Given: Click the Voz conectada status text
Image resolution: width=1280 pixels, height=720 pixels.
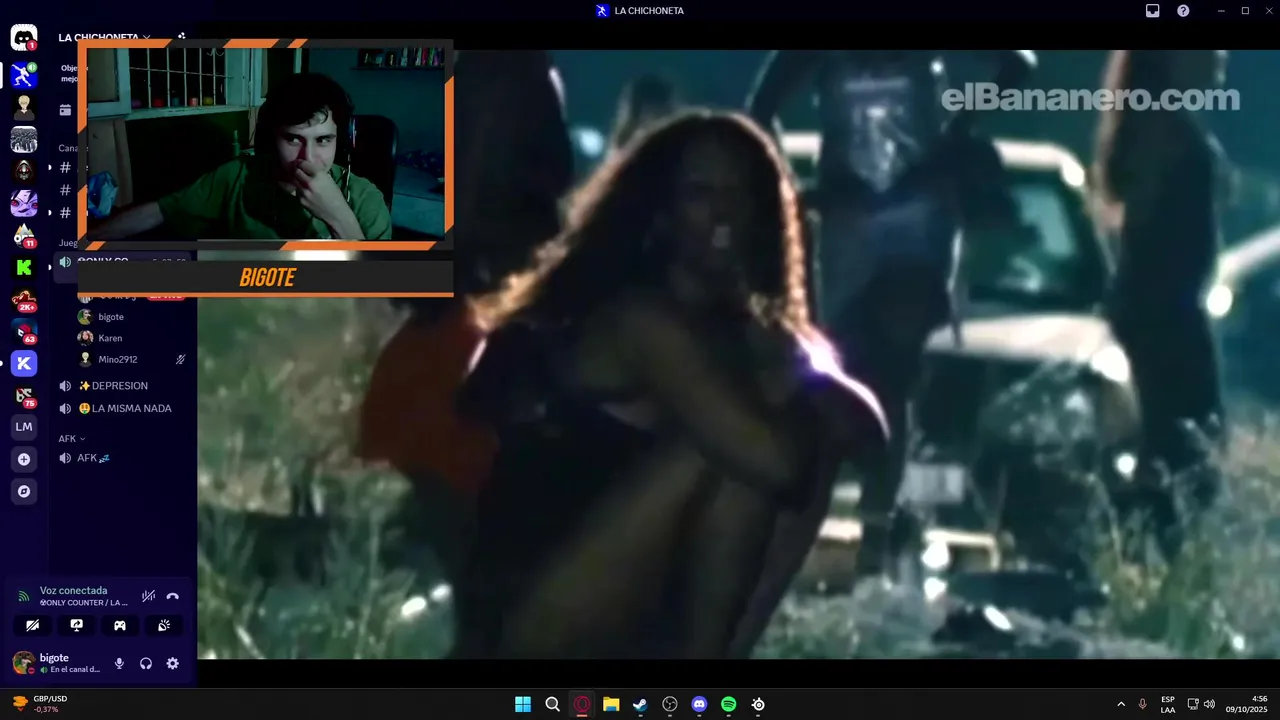Looking at the screenshot, I should pos(73,590).
